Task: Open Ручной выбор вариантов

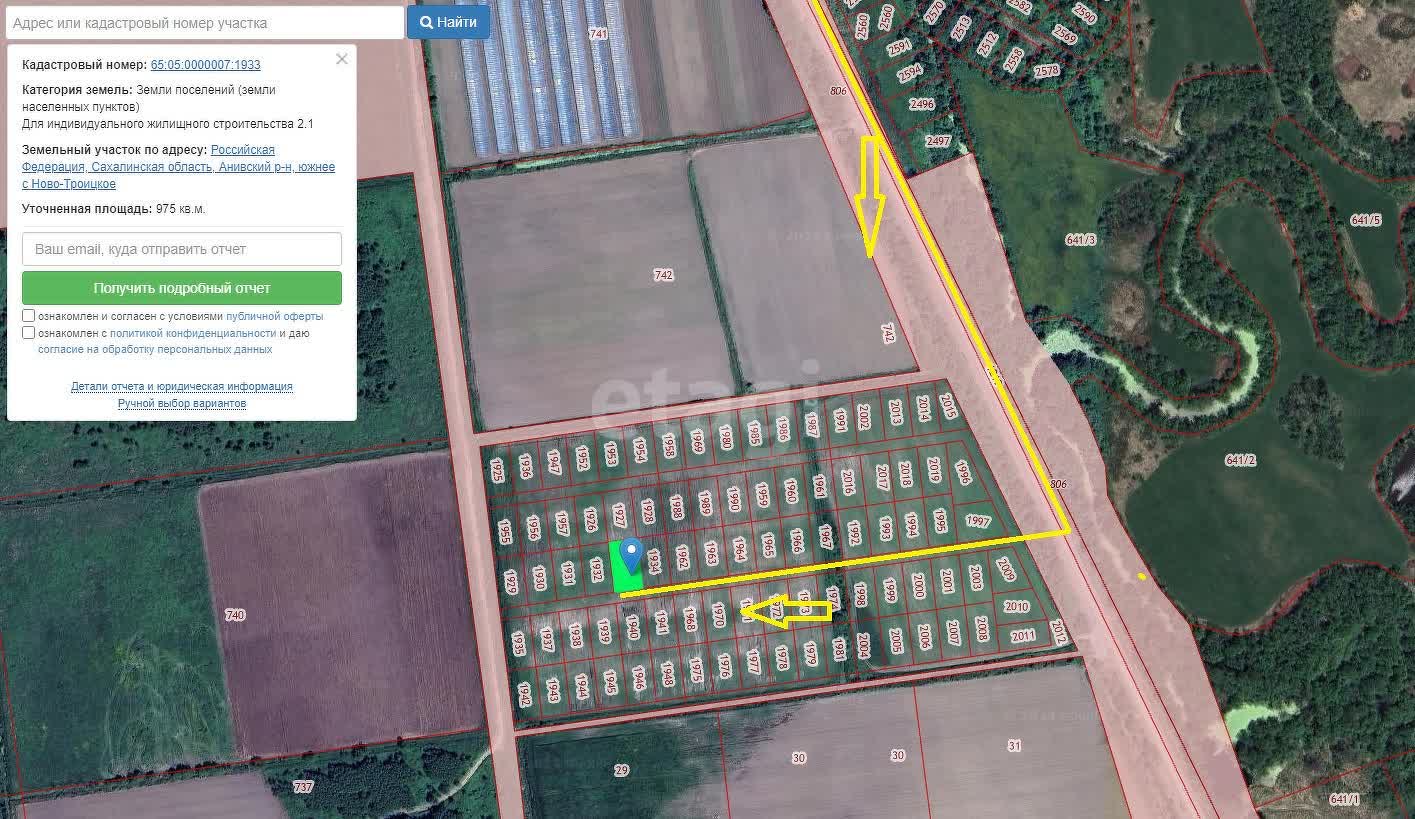Action: point(182,403)
